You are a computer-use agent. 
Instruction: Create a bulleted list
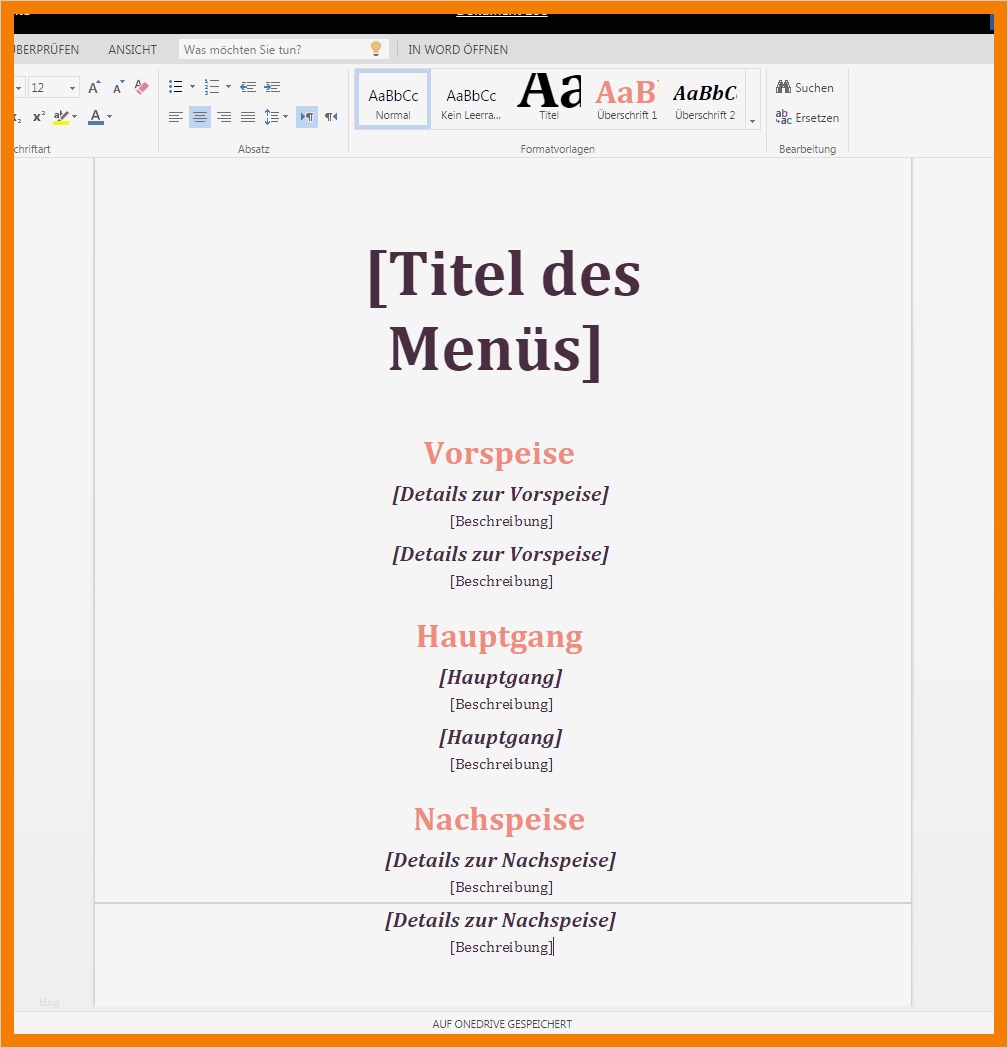(x=176, y=86)
